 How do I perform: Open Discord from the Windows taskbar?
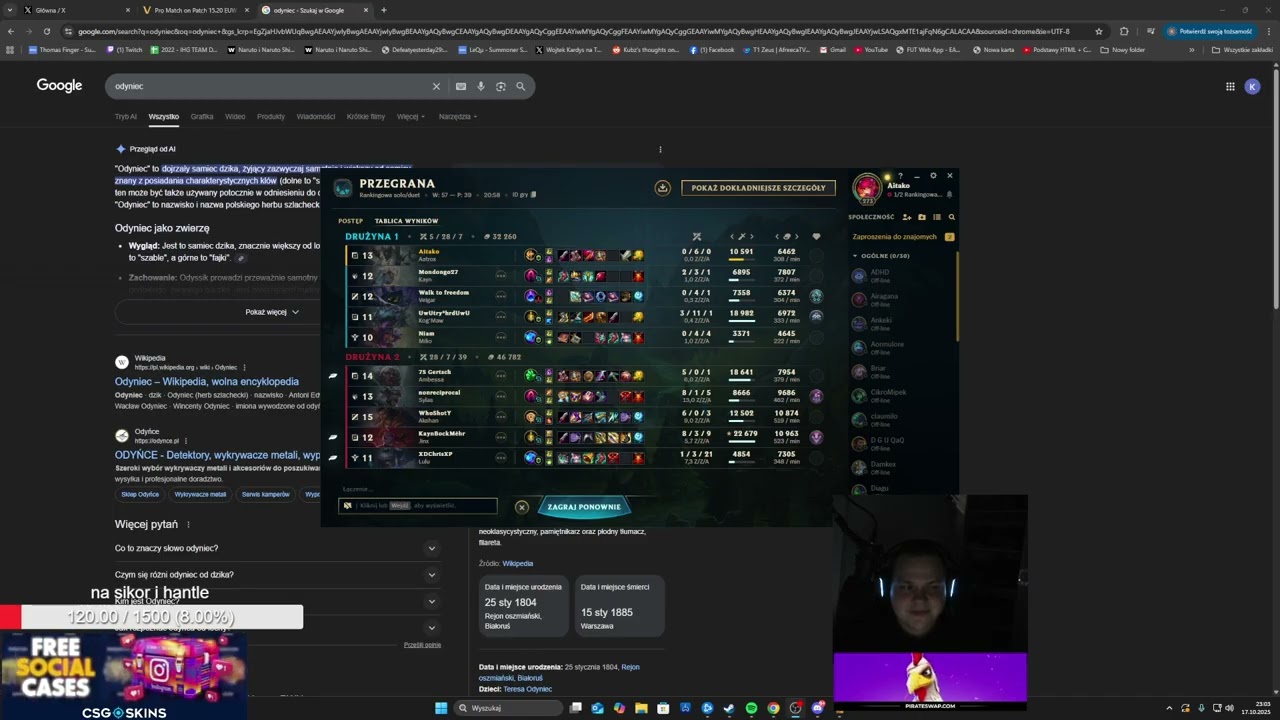(817, 708)
